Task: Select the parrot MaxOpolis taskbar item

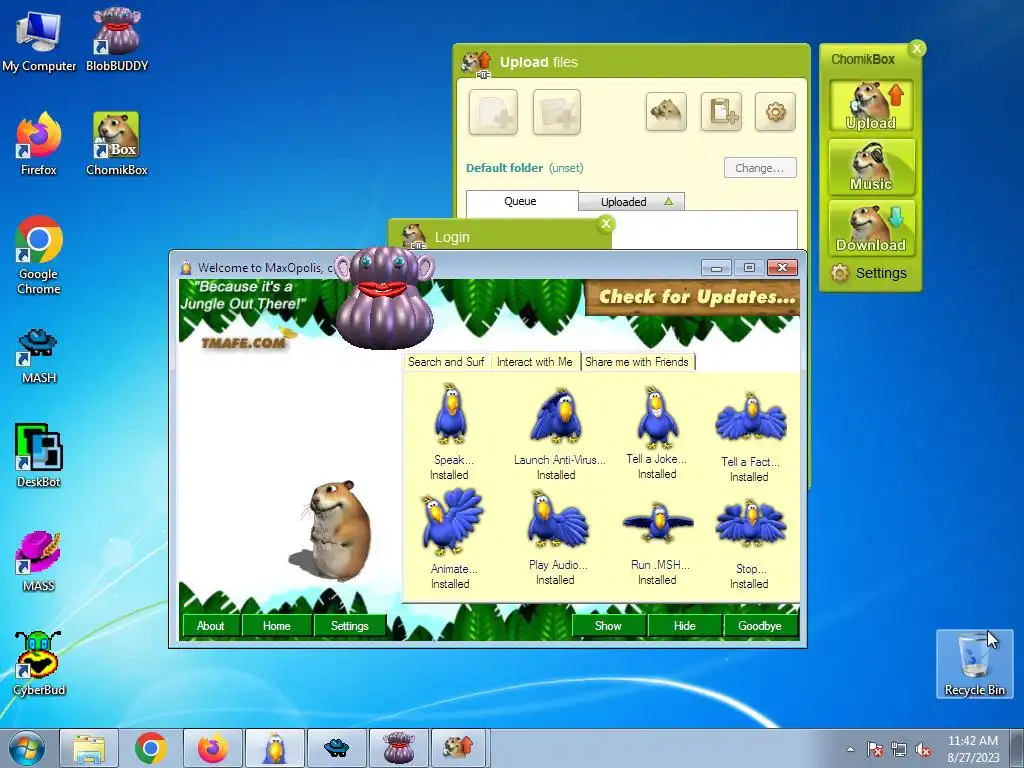Action: pos(275,748)
